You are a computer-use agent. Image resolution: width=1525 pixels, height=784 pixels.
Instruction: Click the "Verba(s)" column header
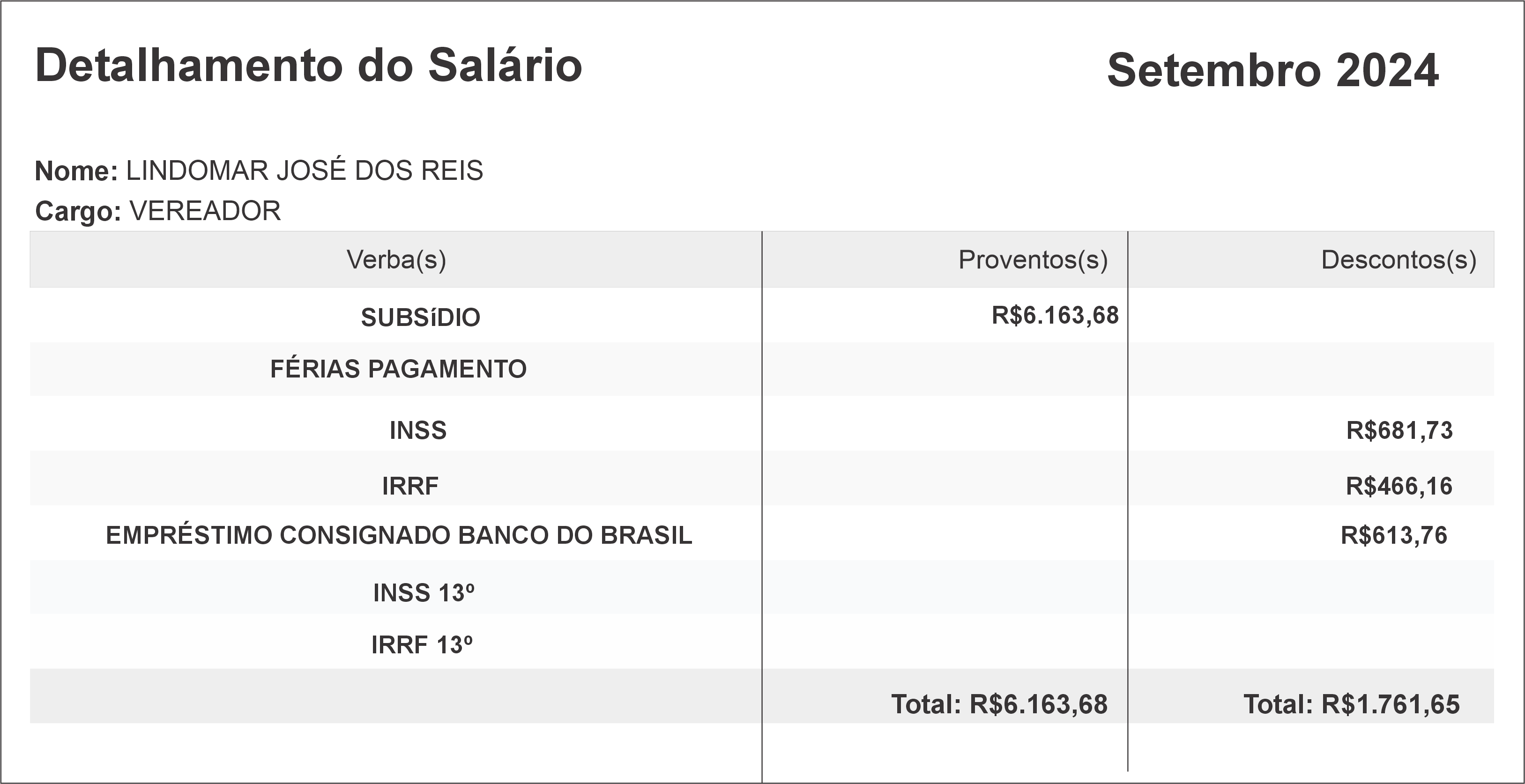point(396,260)
